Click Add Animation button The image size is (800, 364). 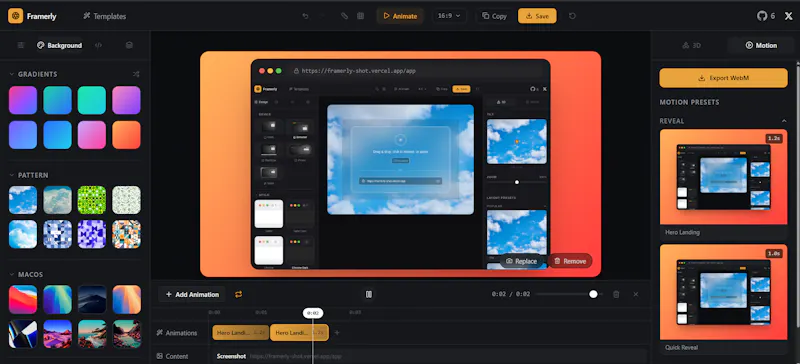tap(192, 294)
